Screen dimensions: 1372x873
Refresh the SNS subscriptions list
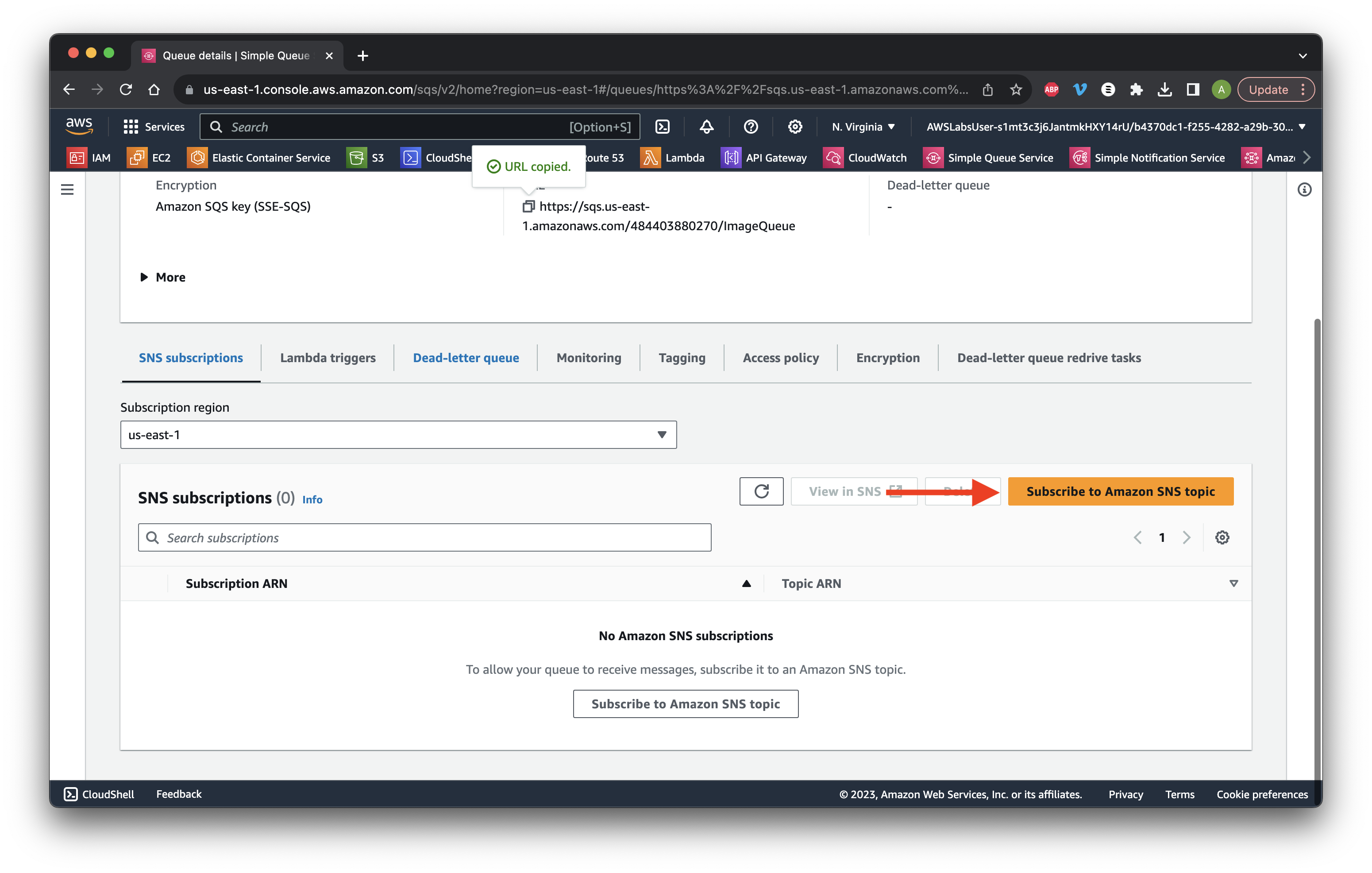pyautogui.click(x=761, y=491)
